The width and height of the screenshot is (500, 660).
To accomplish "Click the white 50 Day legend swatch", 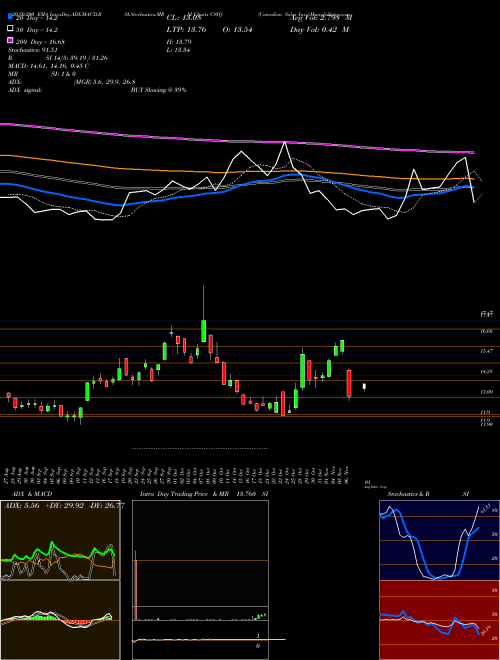I will [x=10, y=29].
